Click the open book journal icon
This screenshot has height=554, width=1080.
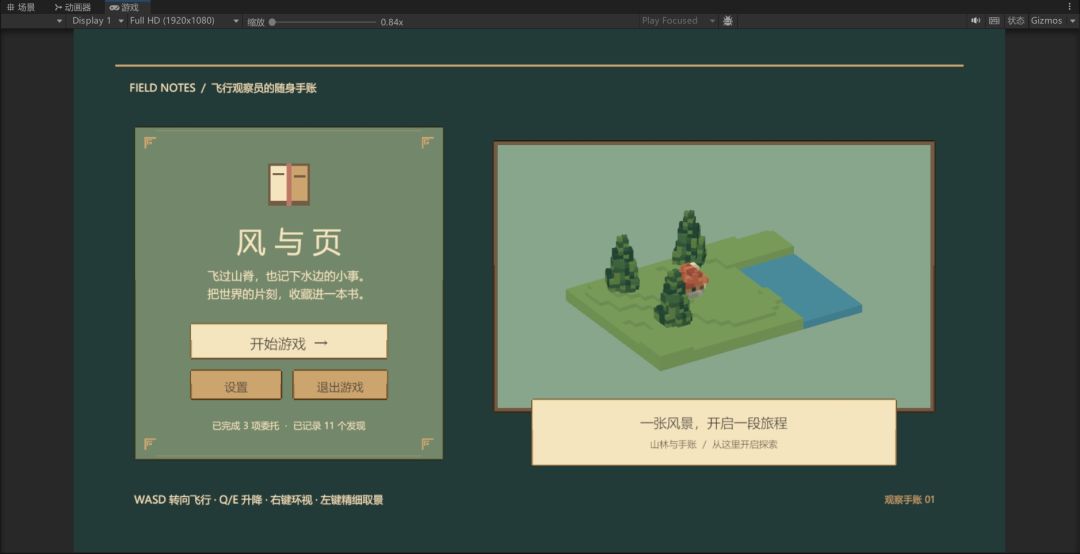pyautogui.click(x=289, y=184)
